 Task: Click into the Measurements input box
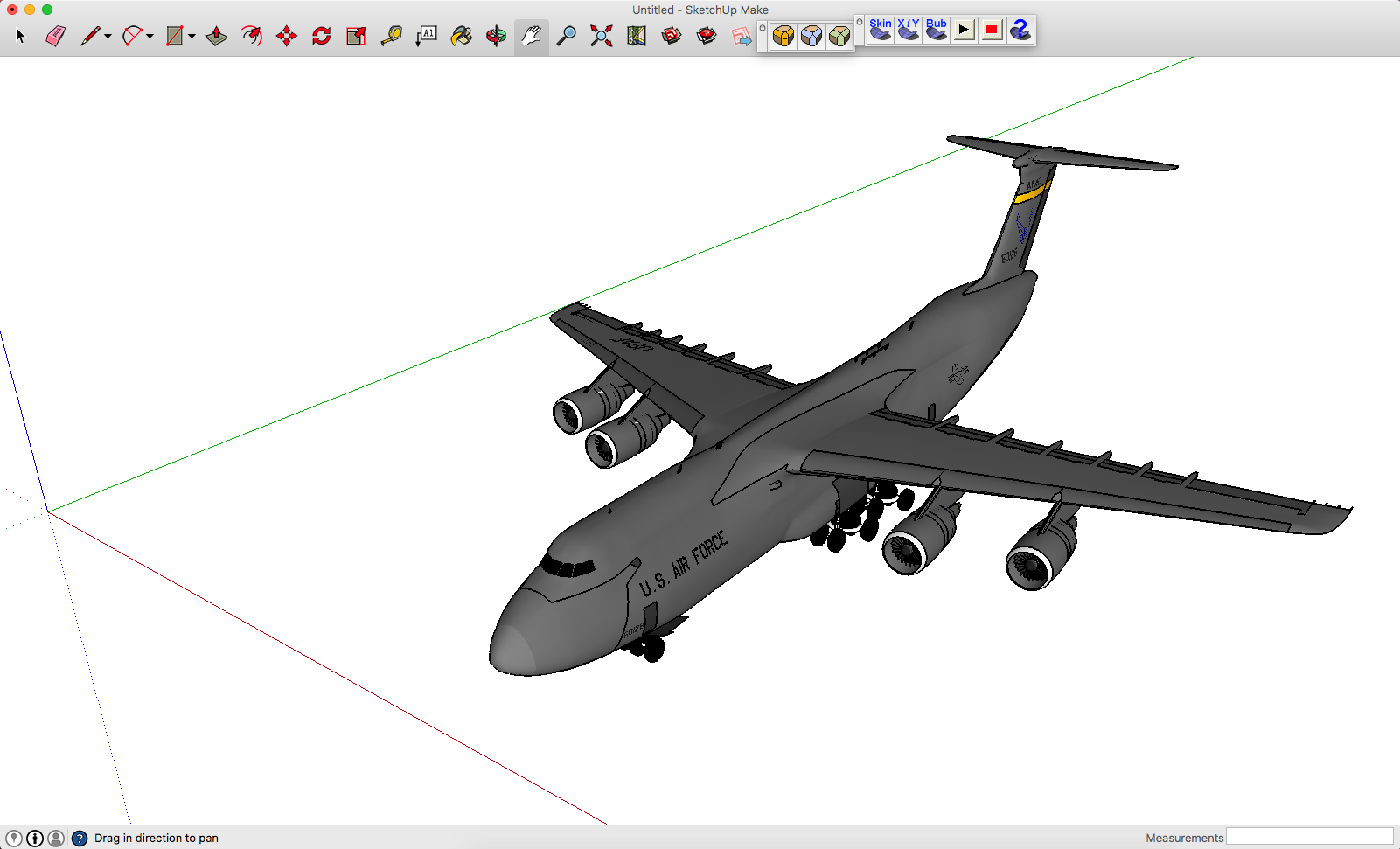[x=1309, y=837]
